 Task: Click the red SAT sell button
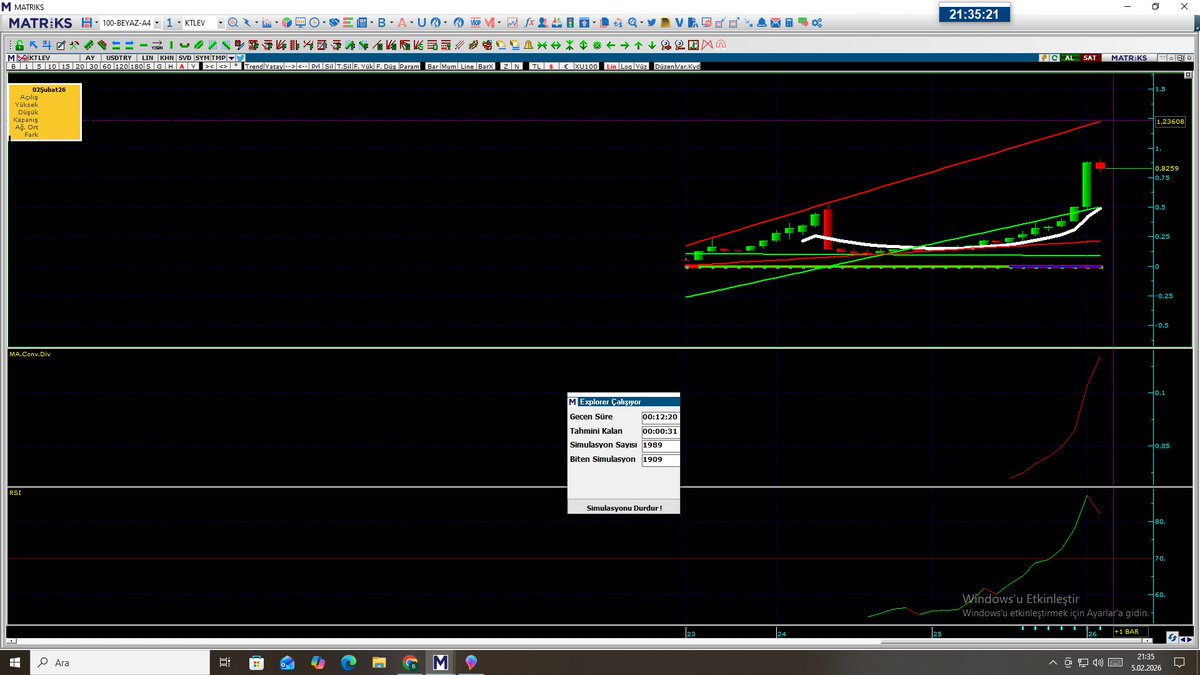1090,58
